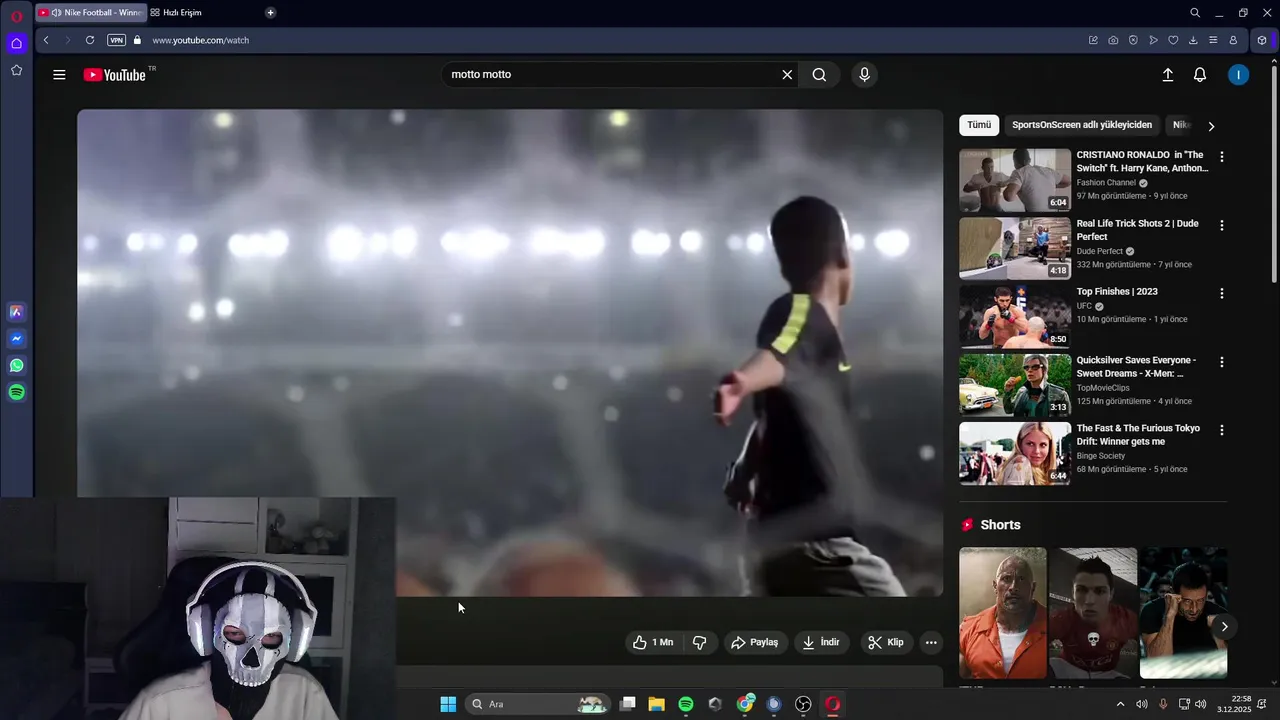Open the Windows Start button

pyautogui.click(x=448, y=704)
